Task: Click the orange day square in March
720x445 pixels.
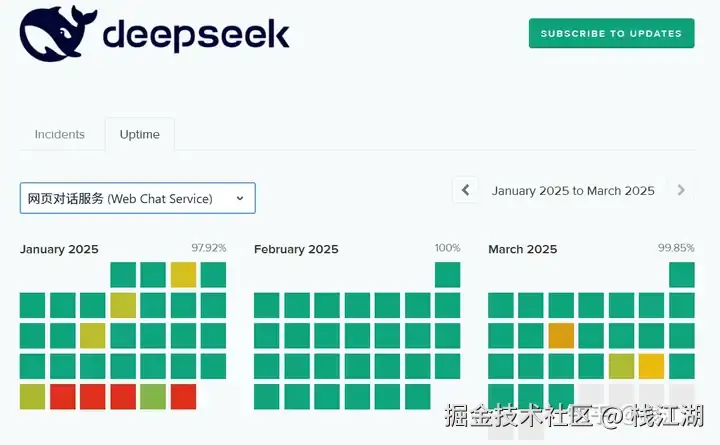Action: (x=561, y=336)
